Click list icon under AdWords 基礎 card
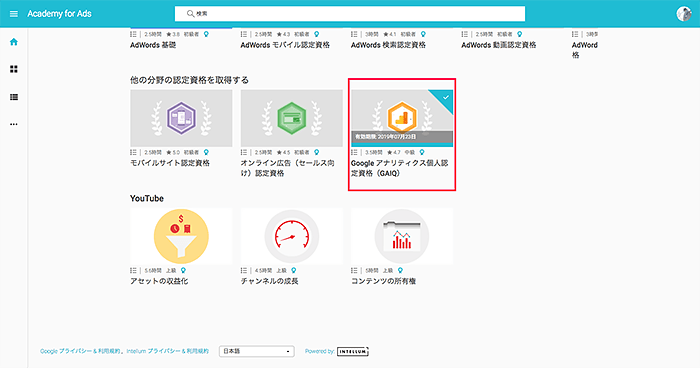Viewport: 700px width, 368px height. click(x=133, y=34)
